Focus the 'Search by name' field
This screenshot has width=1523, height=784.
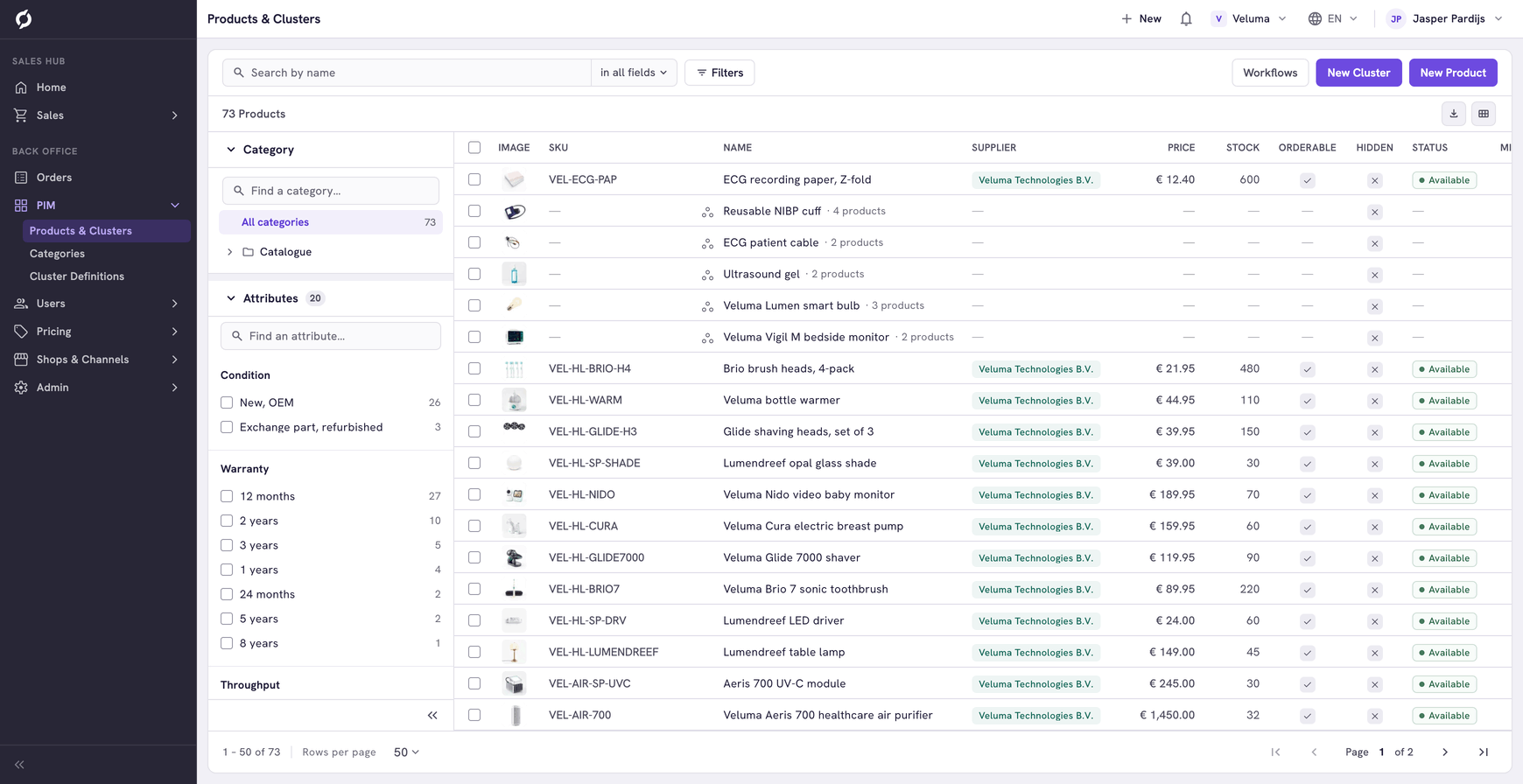pyautogui.click(x=407, y=73)
